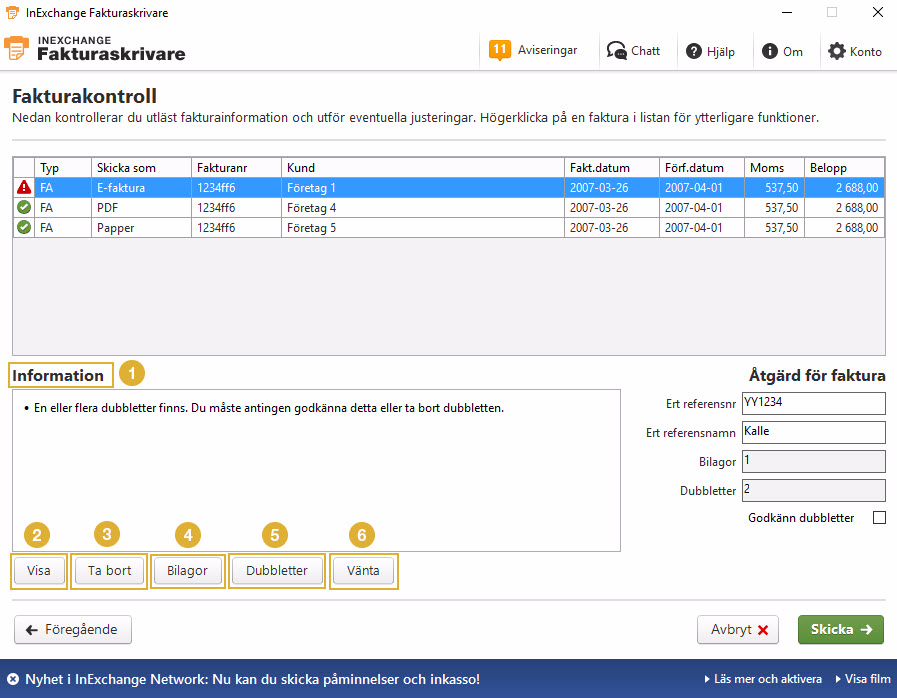The image size is (897, 698).
Task: Open the Hjälp menu item label
Action: tap(721, 52)
